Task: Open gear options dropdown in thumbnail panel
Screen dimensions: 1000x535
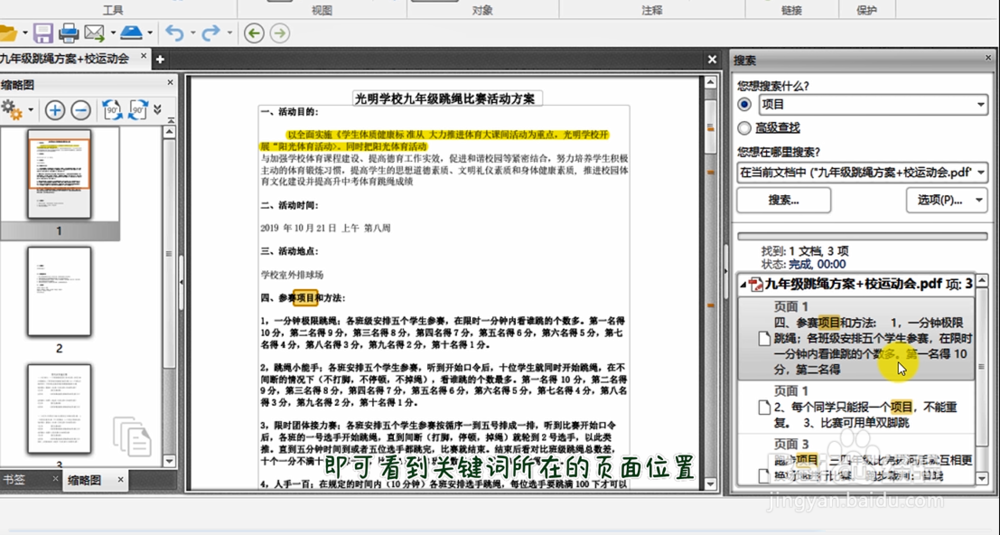Action: pyautogui.click(x=31, y=110)
